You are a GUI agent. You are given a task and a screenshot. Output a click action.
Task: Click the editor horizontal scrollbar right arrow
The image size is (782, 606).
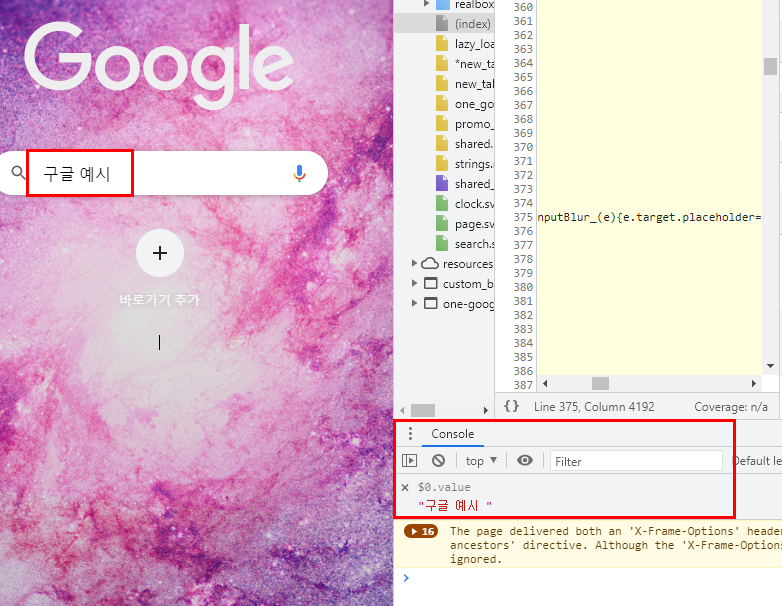(754, 383)
